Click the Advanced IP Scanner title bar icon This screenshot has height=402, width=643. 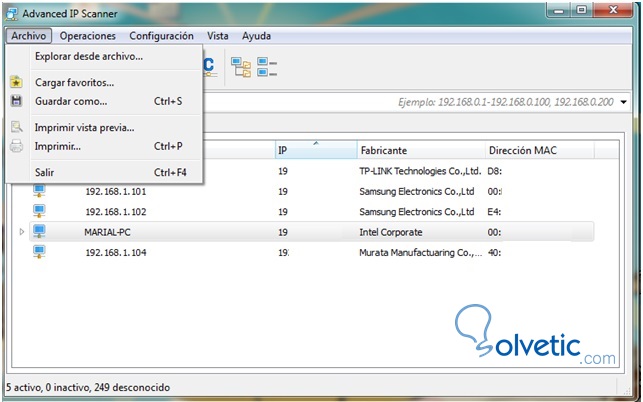click(11, 14)
